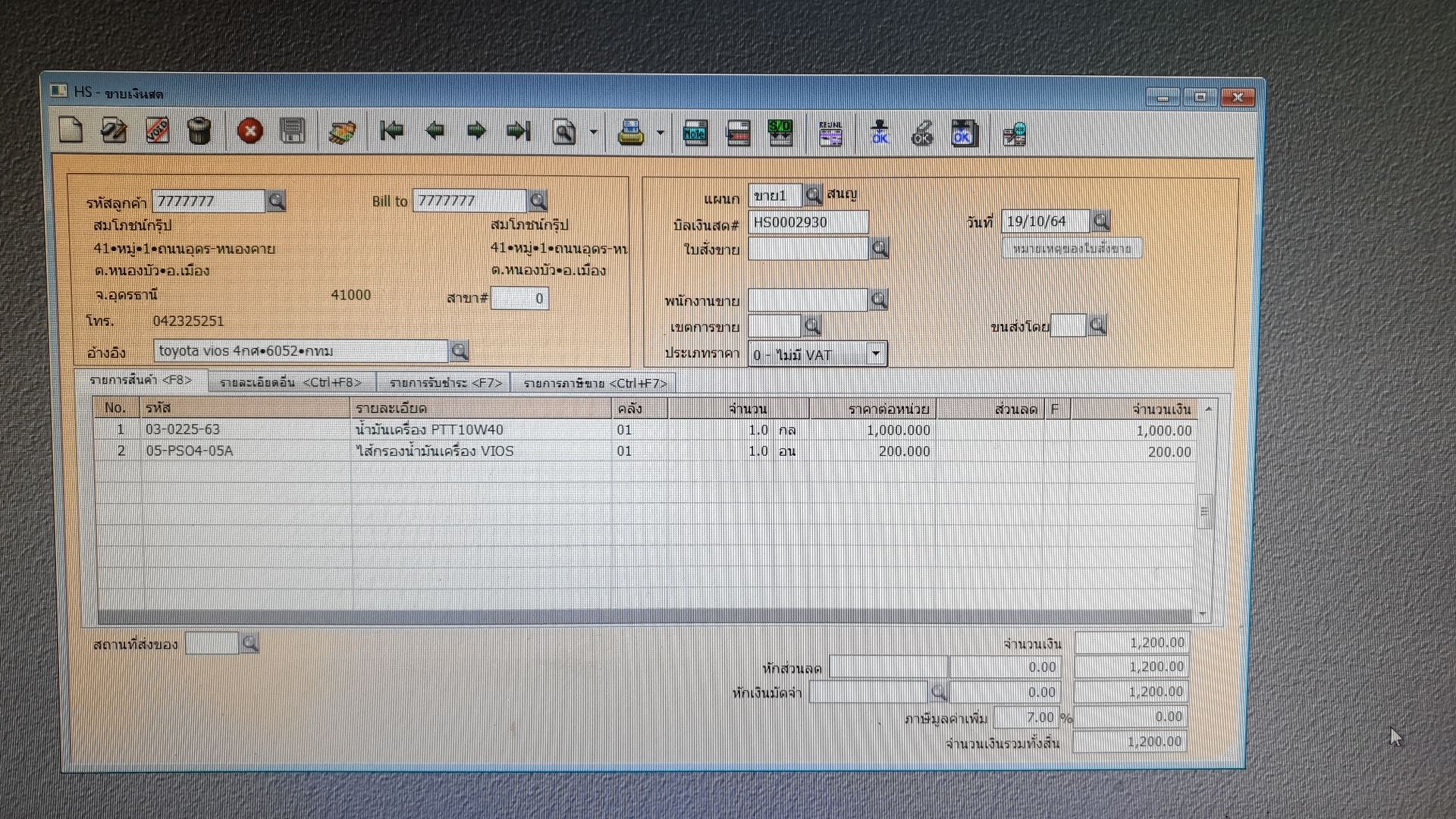Click the RE/NE toolbar icon
Image resolution: width=1456 pixels, height=819 pixels.
(830, 133)
